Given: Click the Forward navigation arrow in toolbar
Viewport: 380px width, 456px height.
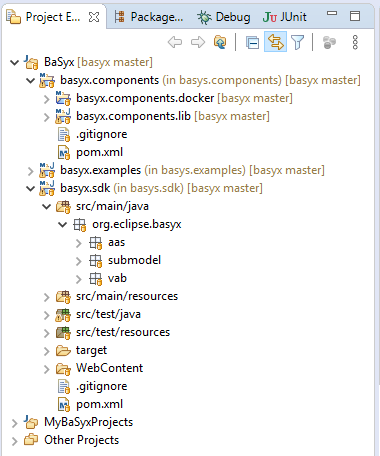Looking at the screenshot, I should coord(198,42).
